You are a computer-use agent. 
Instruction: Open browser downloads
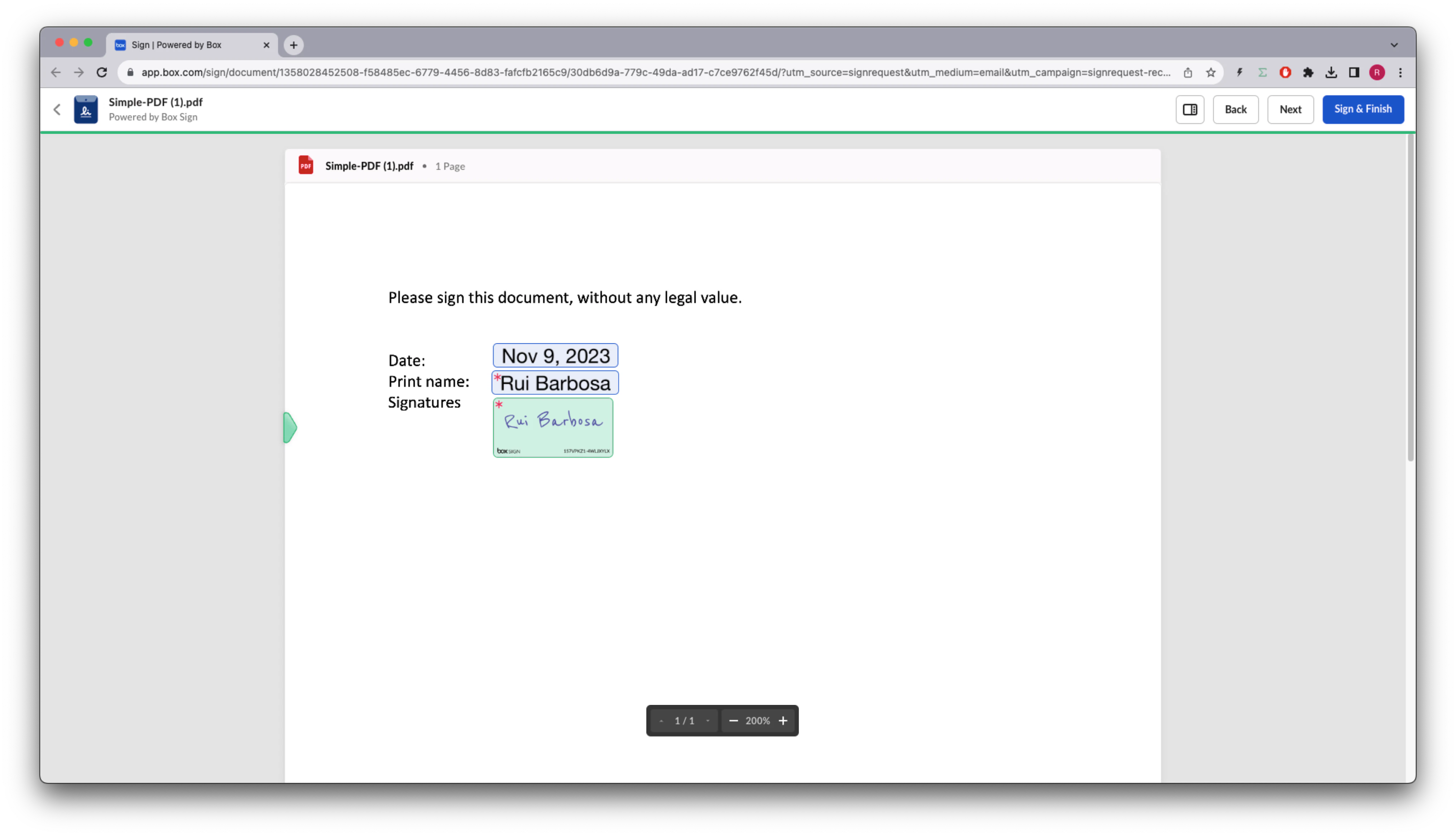1331,72
